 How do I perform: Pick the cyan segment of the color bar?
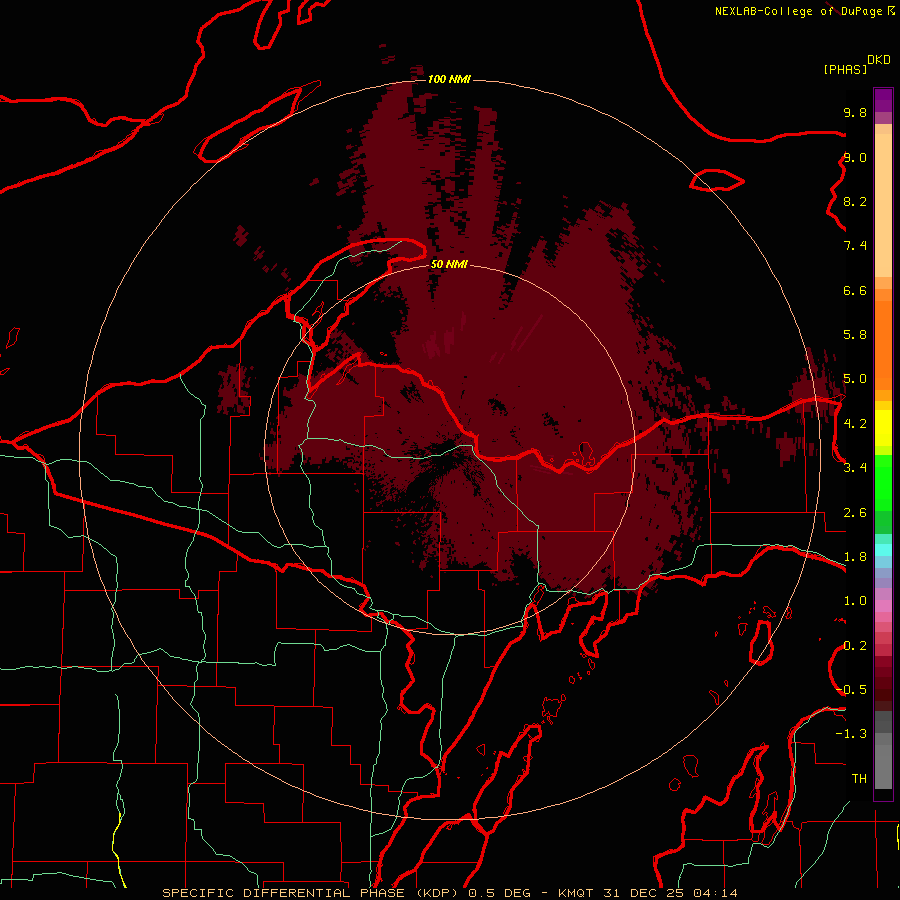(x=883, y=550)
